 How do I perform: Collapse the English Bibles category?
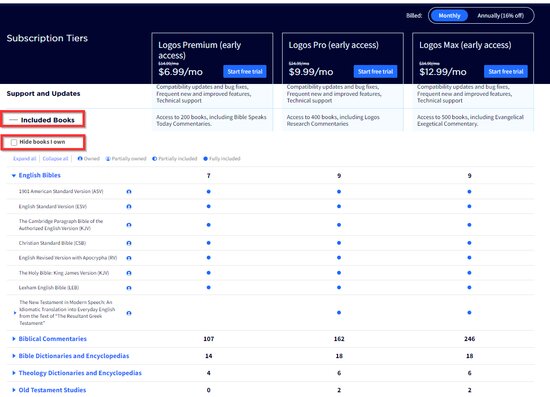(x=14, y=175)
